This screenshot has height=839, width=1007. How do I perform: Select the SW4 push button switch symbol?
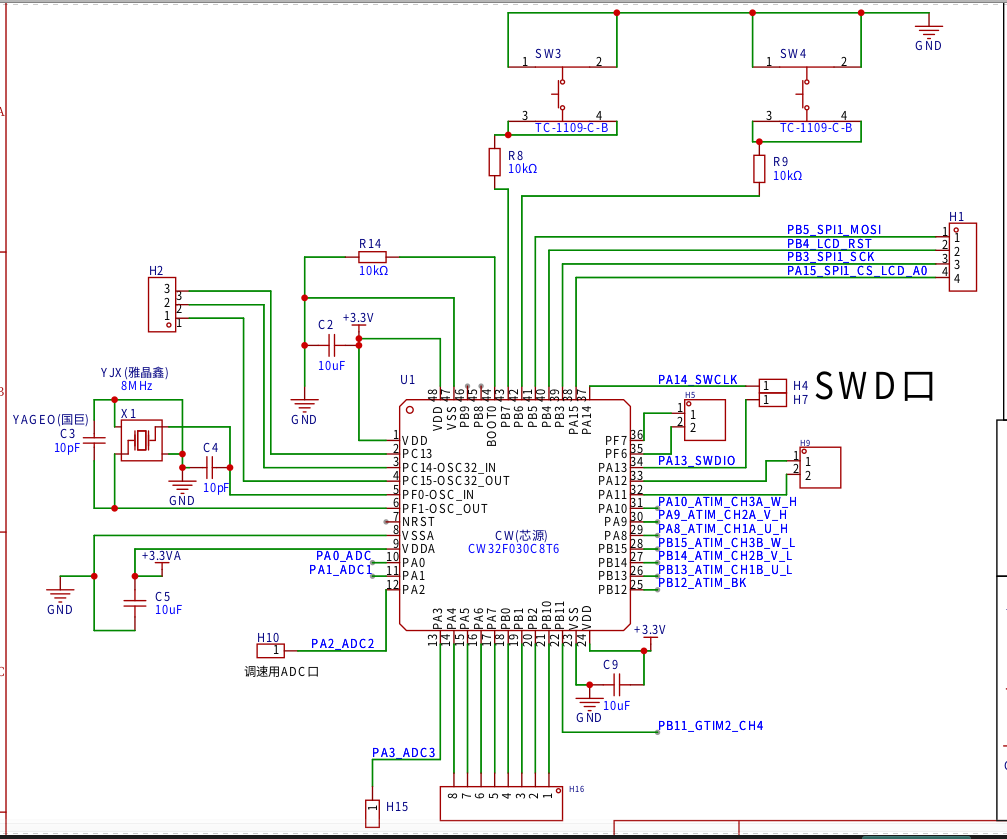click(x=807, y=95)
